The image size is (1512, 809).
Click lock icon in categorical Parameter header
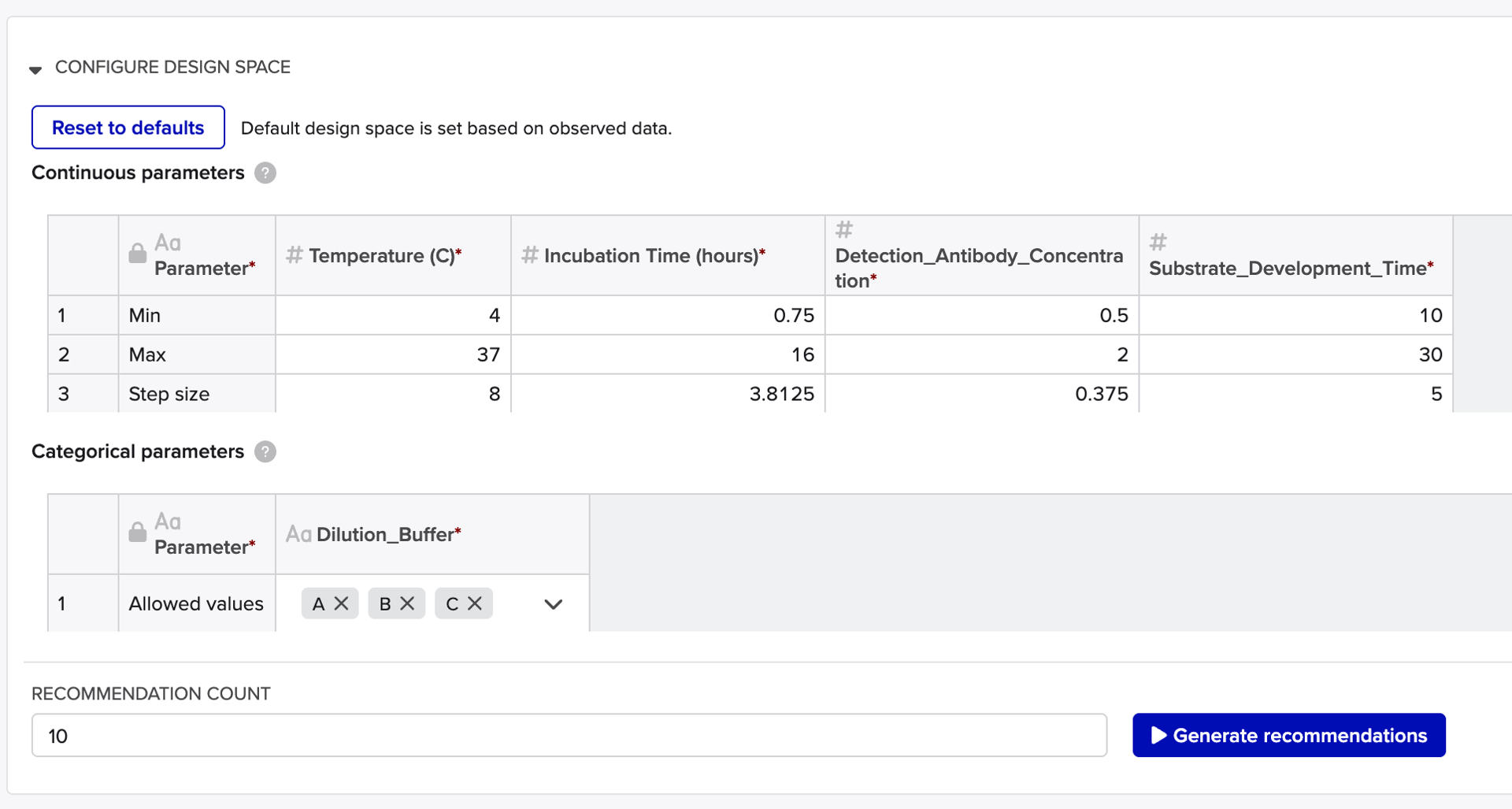[x=137, y=533]
